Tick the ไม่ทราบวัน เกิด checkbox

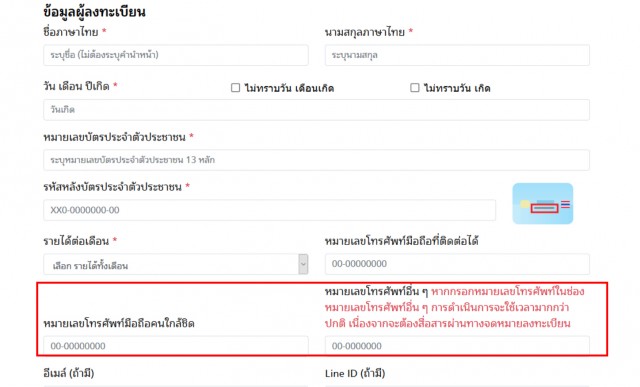point(415,88)
